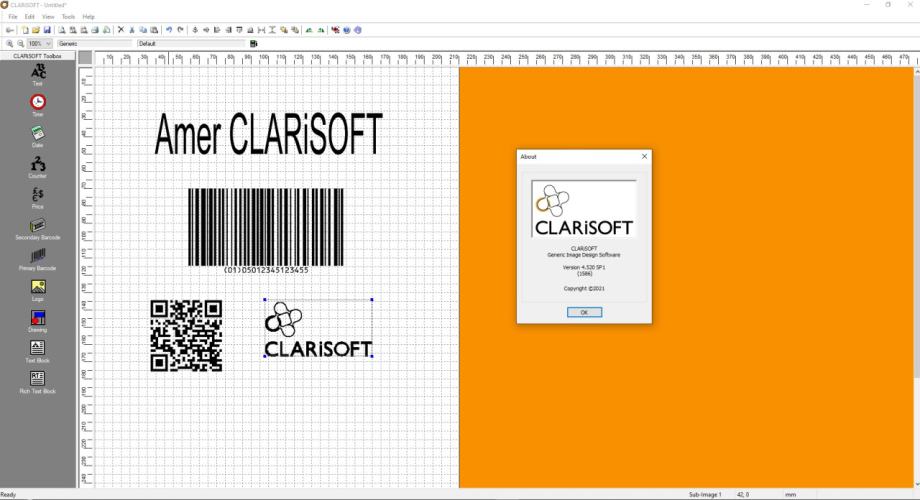Select the Text Block tool
The image size is (920, 500).
(38, 352)
